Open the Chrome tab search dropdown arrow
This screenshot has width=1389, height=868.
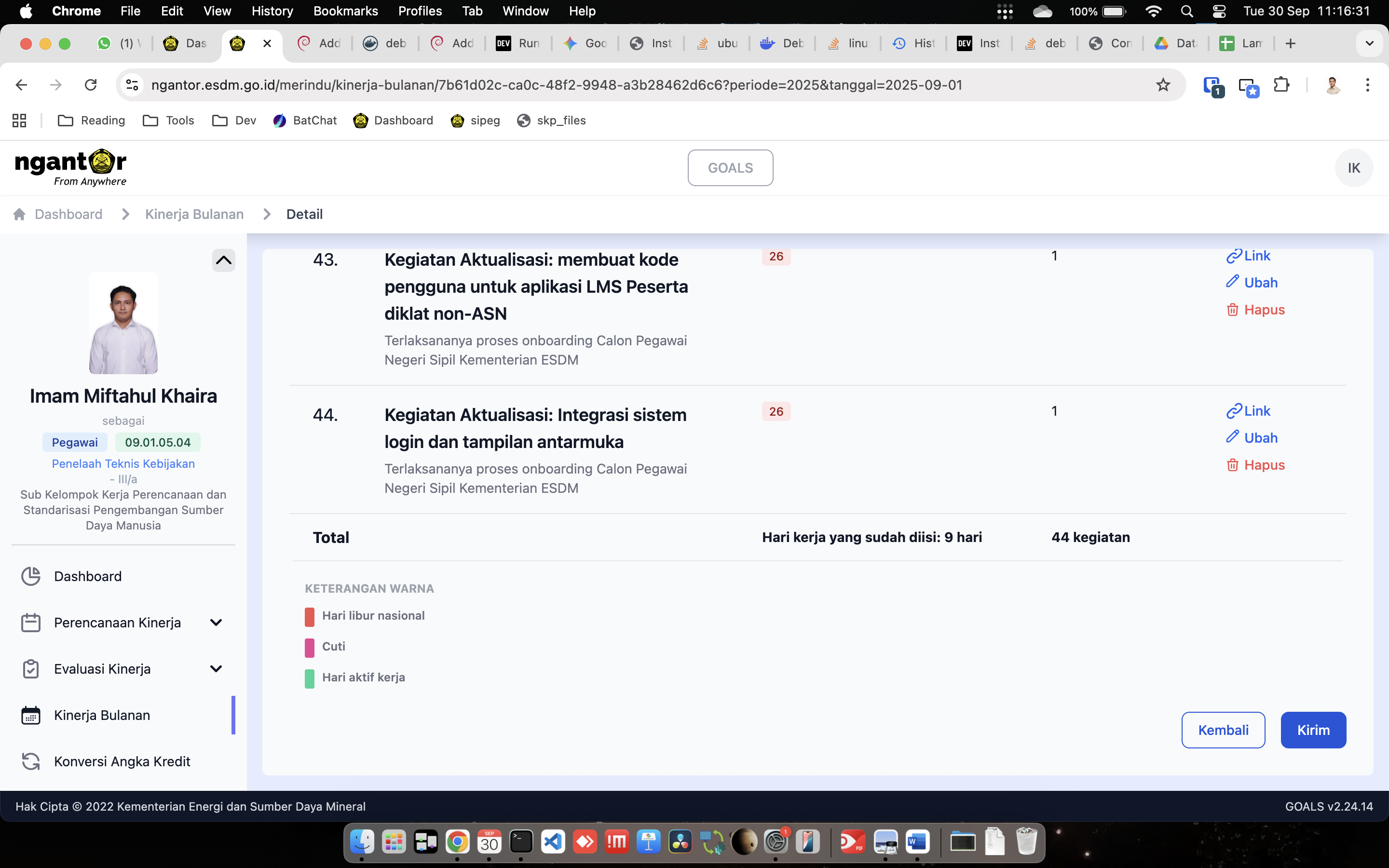pyautogui.click(x=1369, y=43)
